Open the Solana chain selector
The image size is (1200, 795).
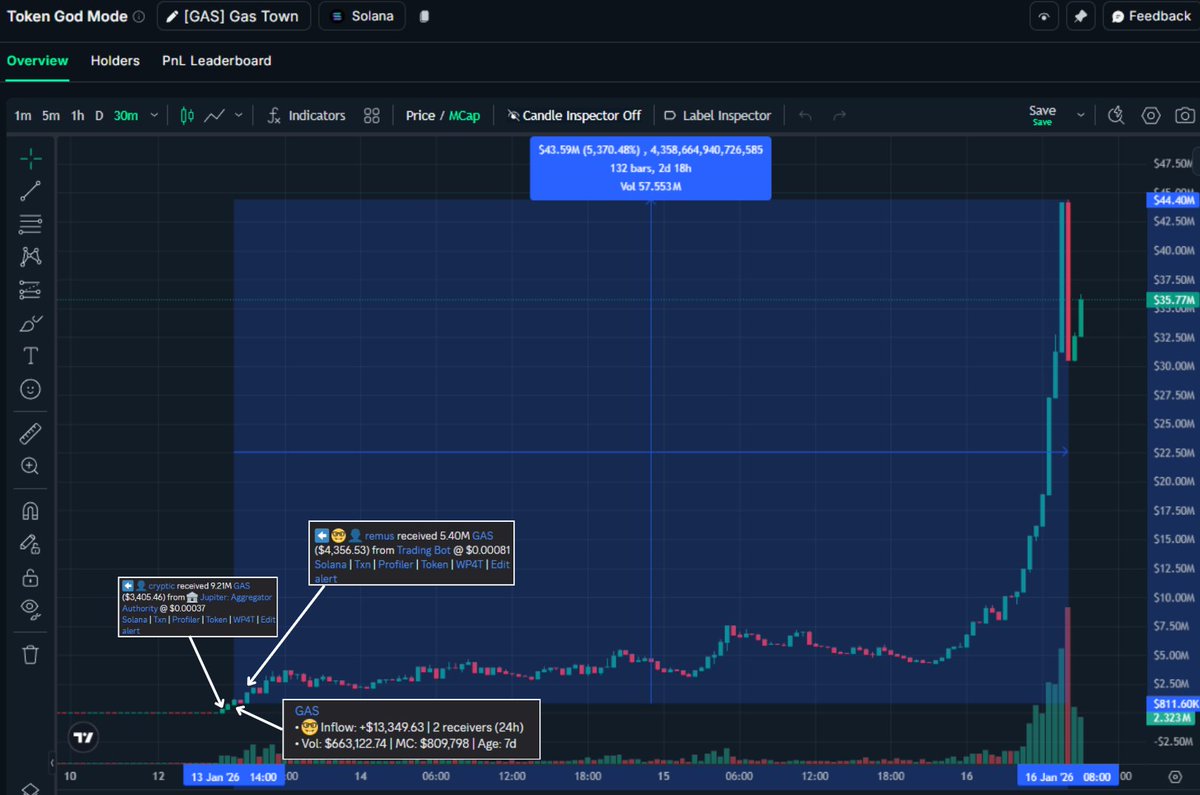coord(362,17)
